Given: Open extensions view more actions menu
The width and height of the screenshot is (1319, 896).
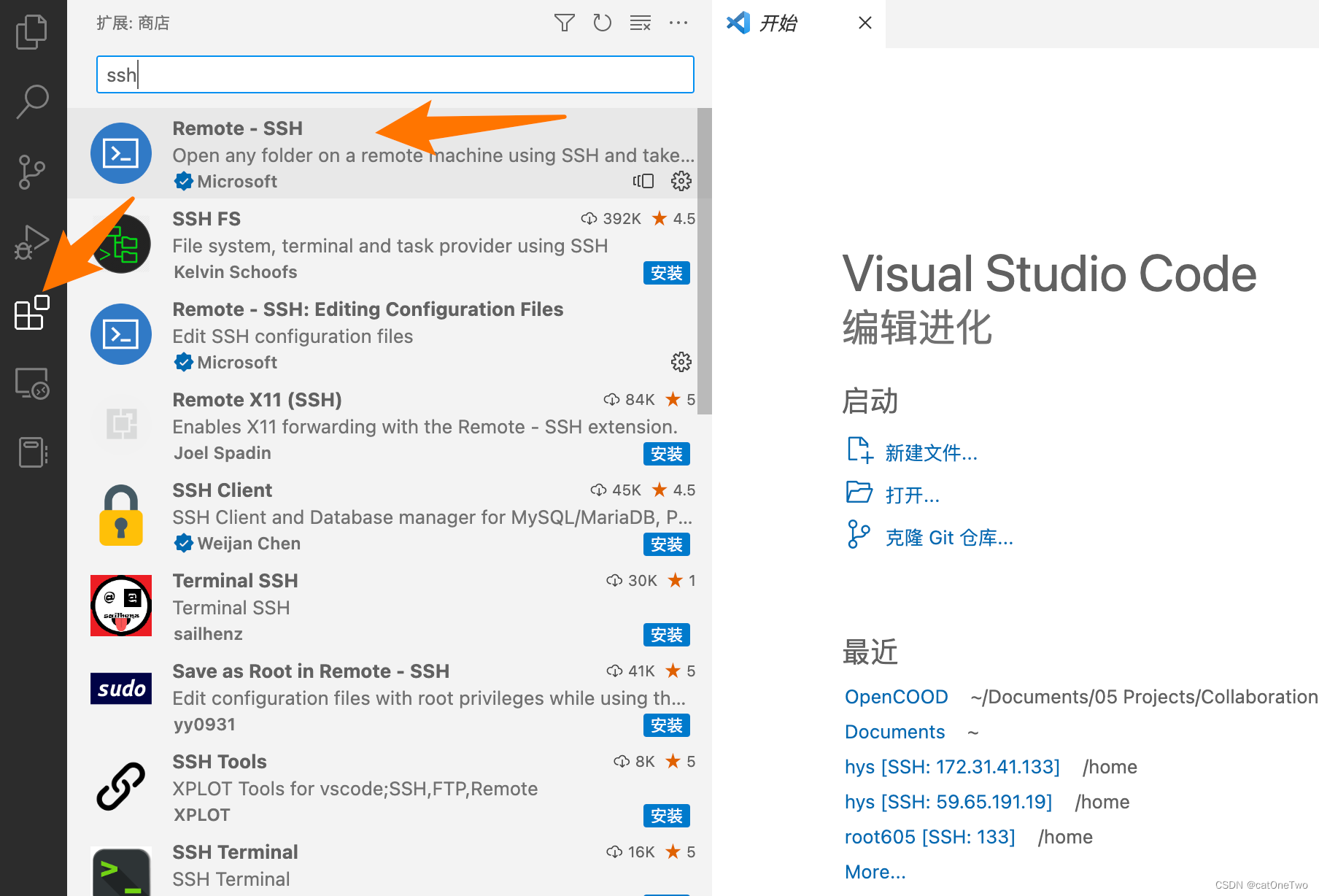Looking at the screenshot, I should tap(678, 23).
